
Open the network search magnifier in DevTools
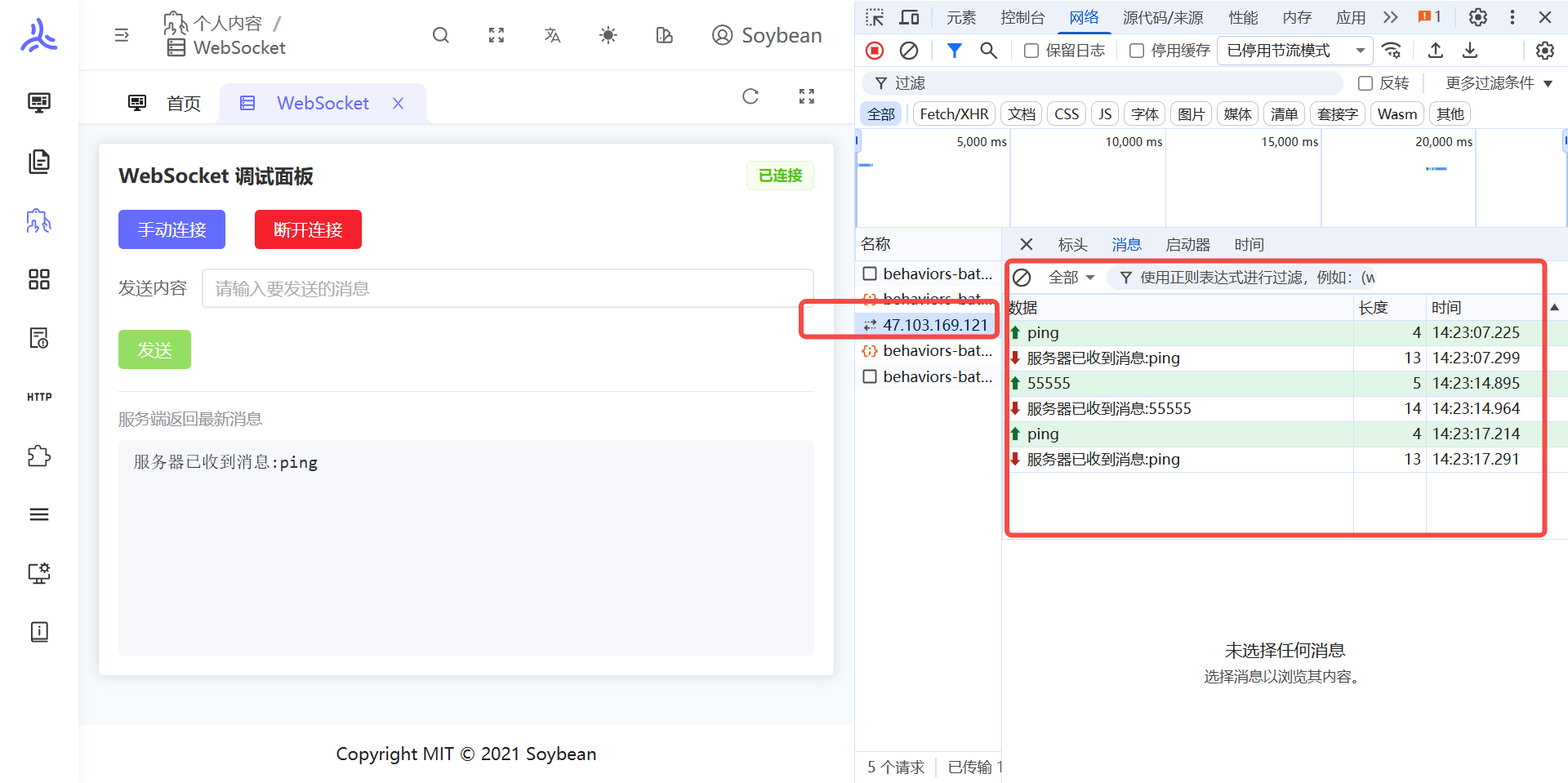pos(988,51)
